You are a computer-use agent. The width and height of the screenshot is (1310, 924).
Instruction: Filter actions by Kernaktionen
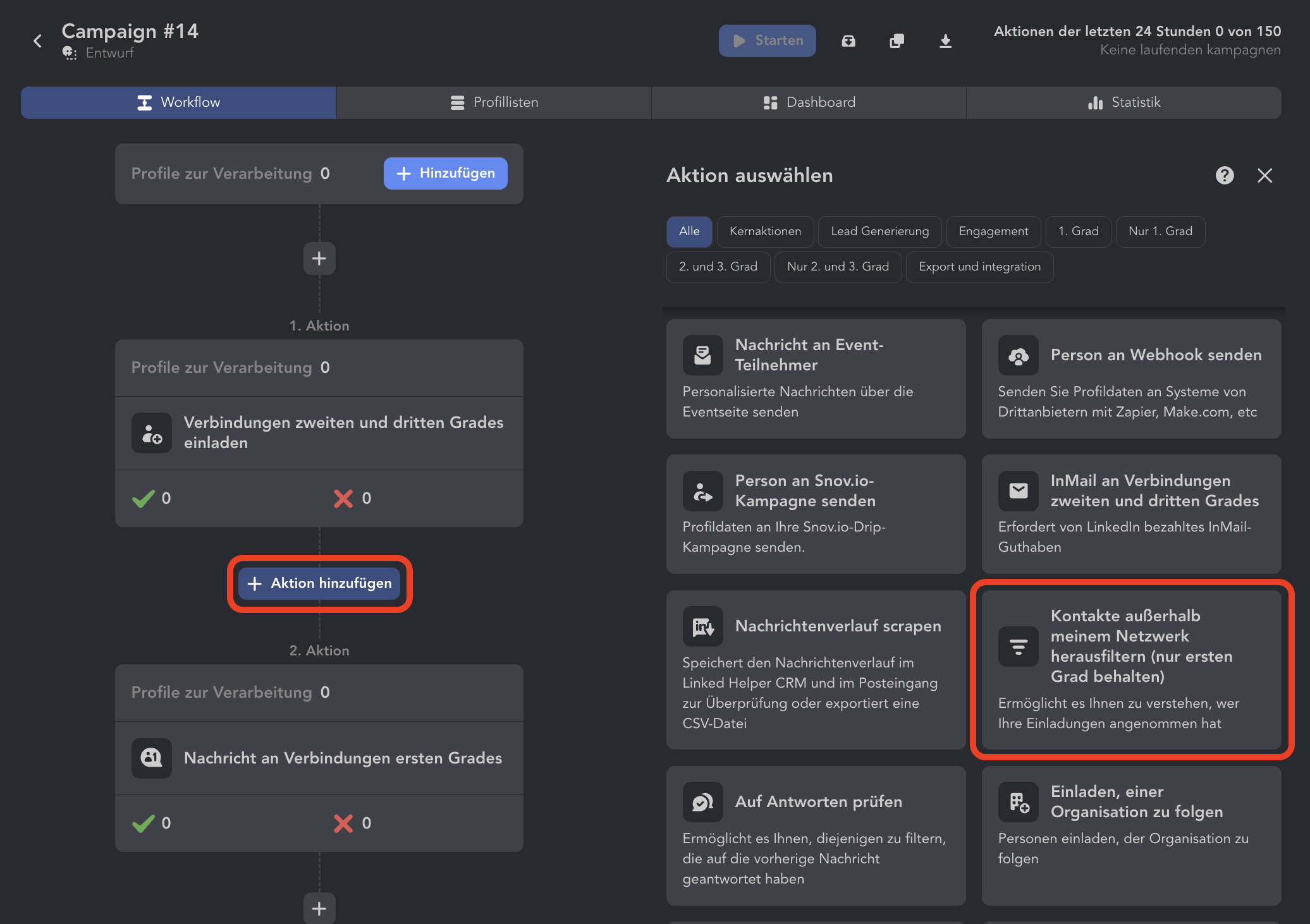[x=765, y=231]
